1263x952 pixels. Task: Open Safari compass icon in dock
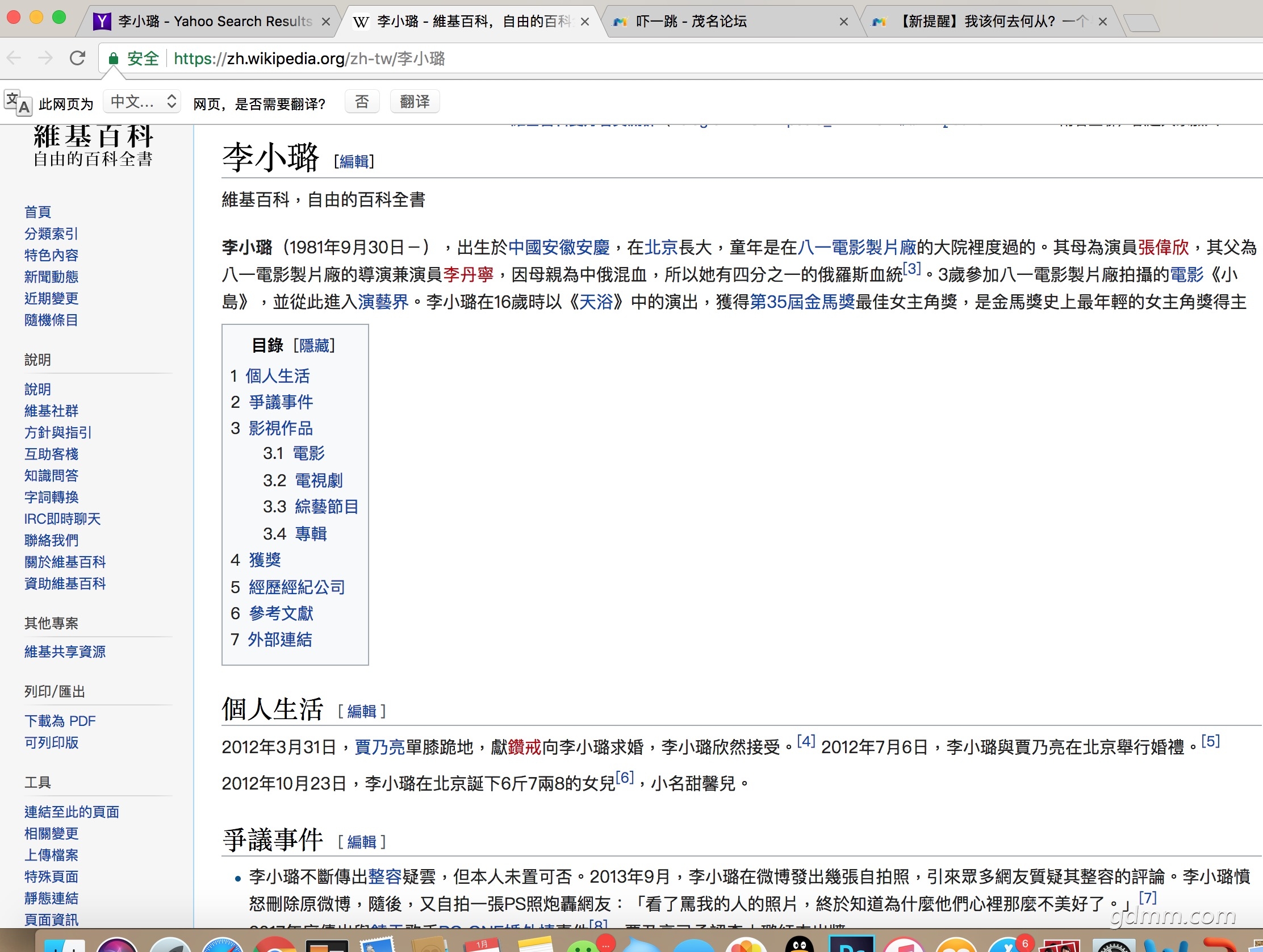[x=222, y=946]
